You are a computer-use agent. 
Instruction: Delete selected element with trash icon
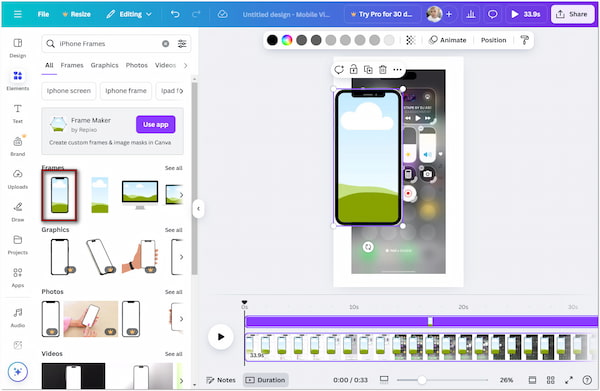point(383,70)
